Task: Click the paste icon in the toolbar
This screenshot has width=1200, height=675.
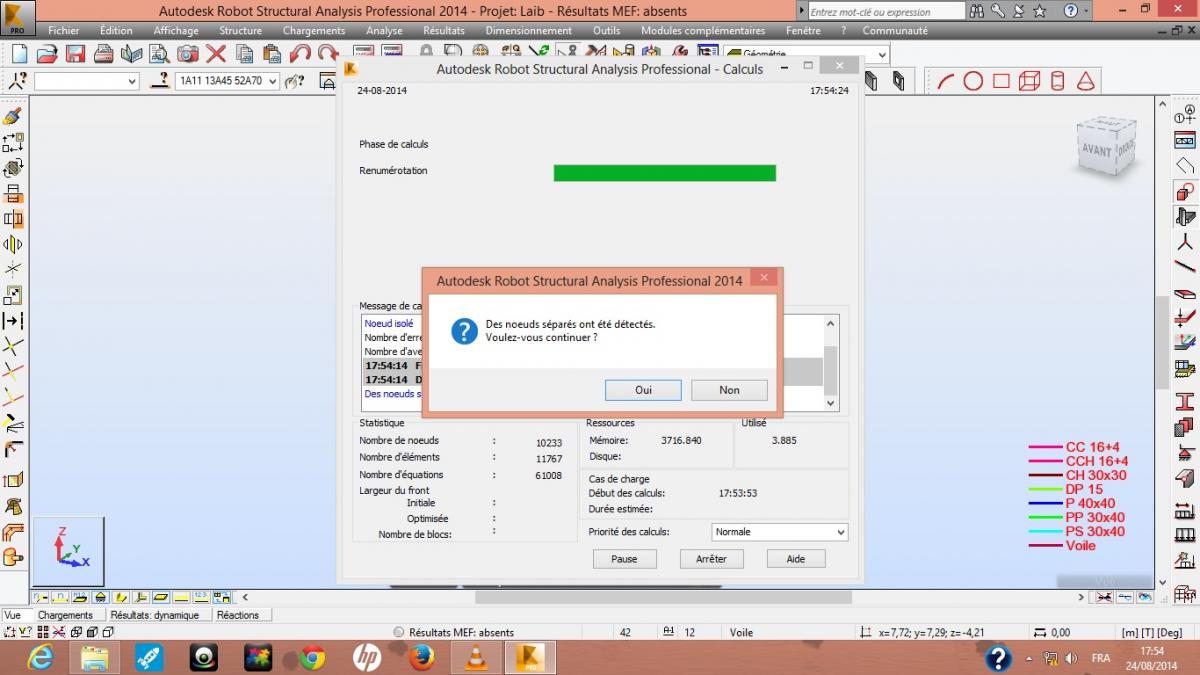Action: (x=271, y=54)
